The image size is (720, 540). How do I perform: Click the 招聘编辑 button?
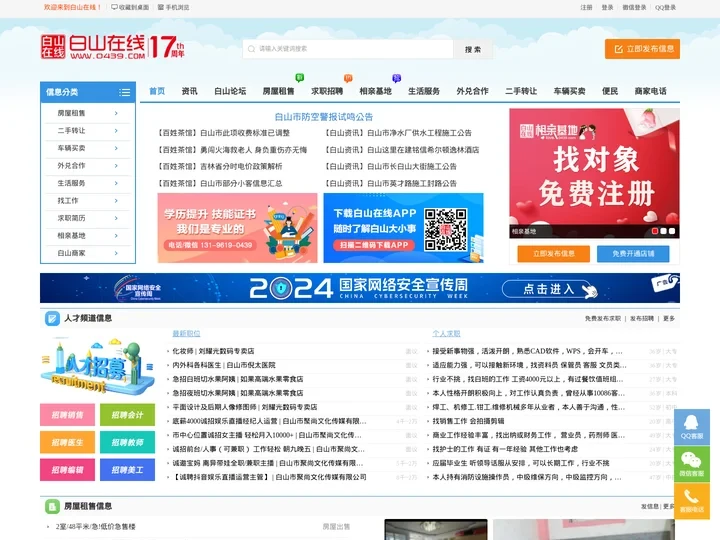pyautogui.click(x=68, y=470)
